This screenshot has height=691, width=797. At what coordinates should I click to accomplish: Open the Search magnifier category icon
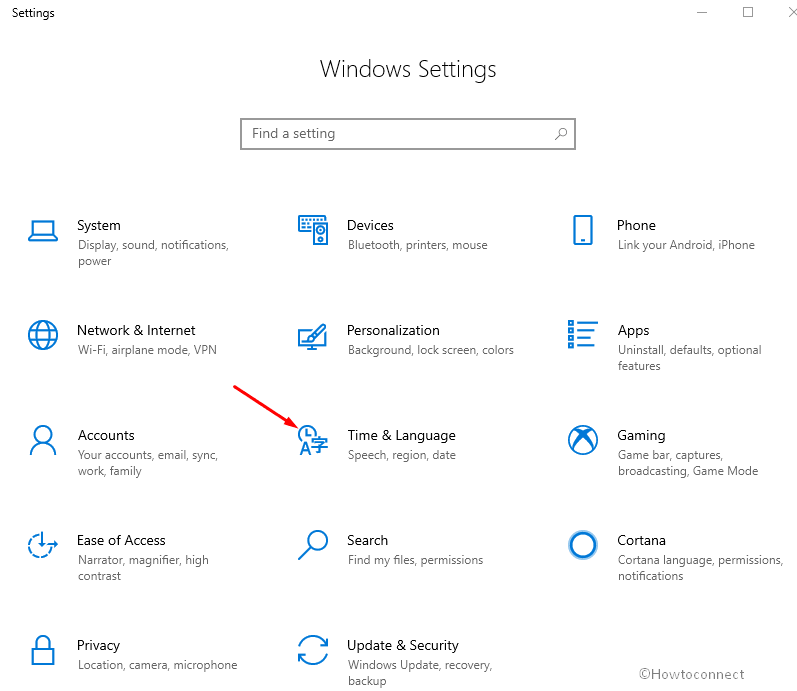(313, 545)
